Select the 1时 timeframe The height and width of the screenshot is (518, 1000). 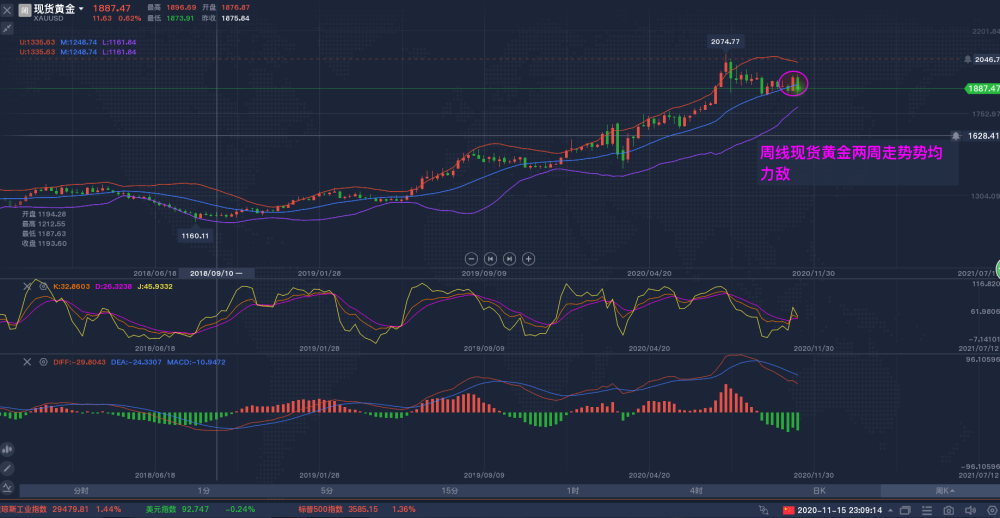573,491
